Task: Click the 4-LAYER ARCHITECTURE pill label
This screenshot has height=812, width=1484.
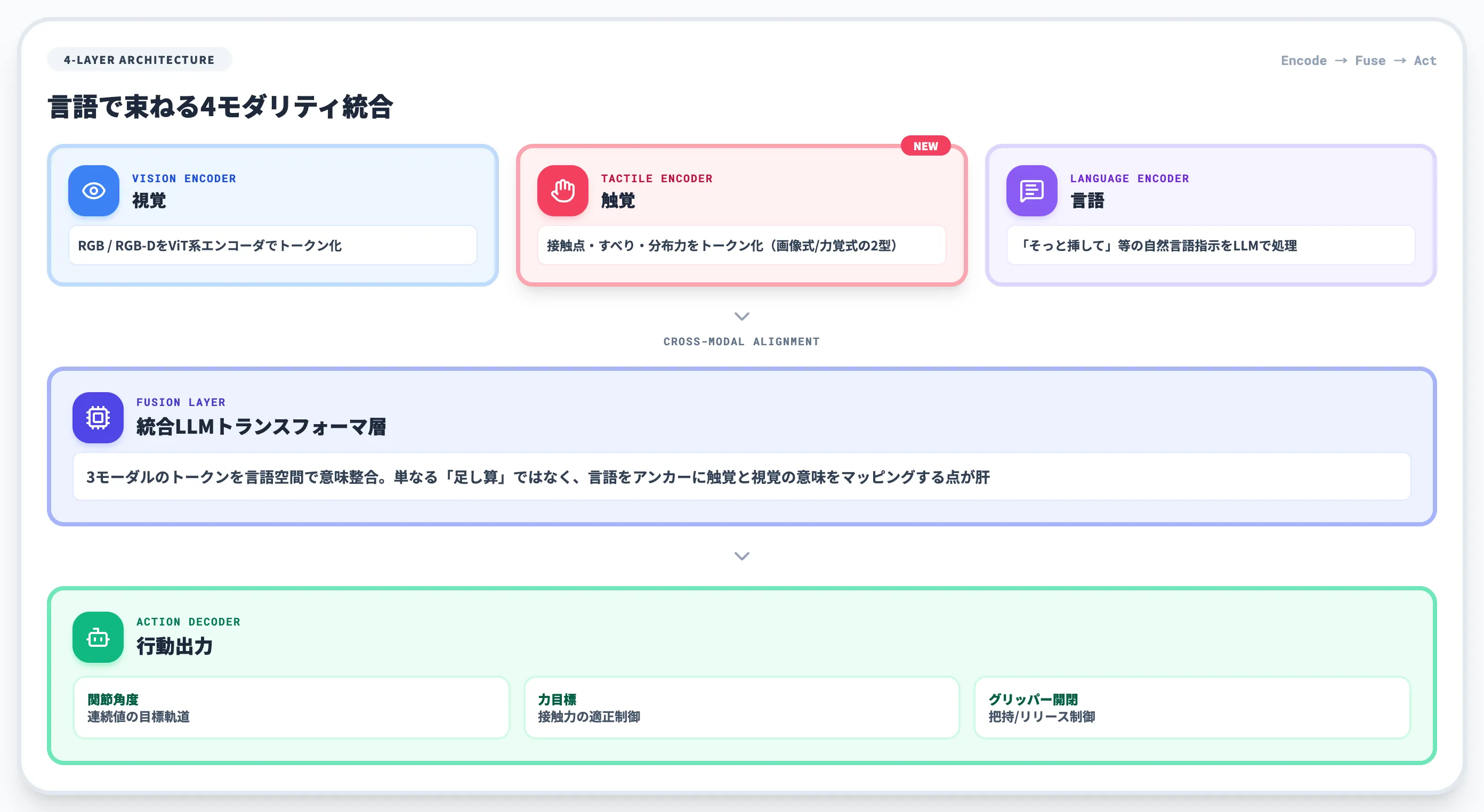Action: tap(140, 60)
